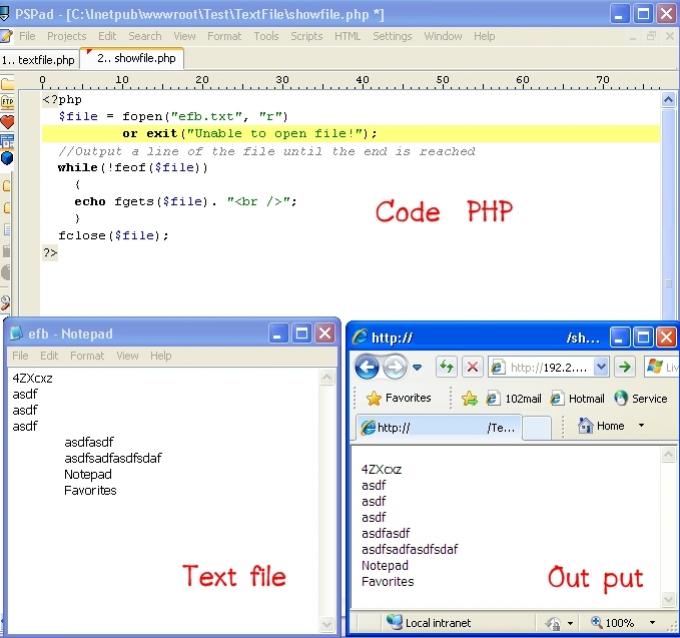Viewport: 680px width, 638px height.
Task: Click '4ZXcxz' text in browser output
Action: coord(381,469)
